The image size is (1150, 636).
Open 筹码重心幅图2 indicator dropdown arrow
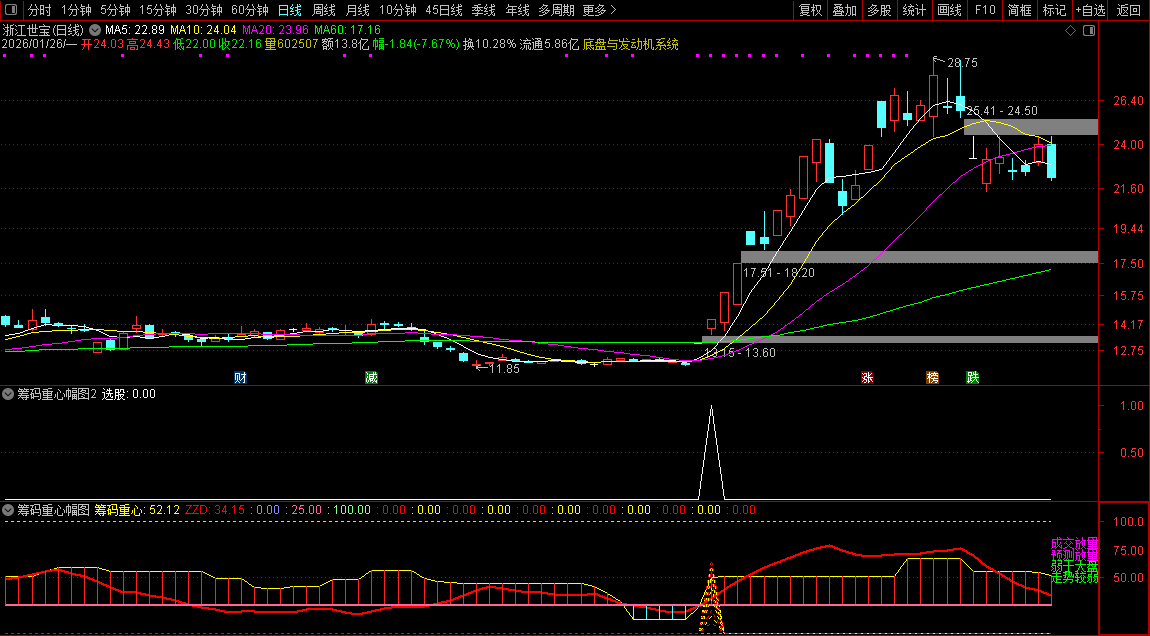pyautogui.click(x=9, y=394)
